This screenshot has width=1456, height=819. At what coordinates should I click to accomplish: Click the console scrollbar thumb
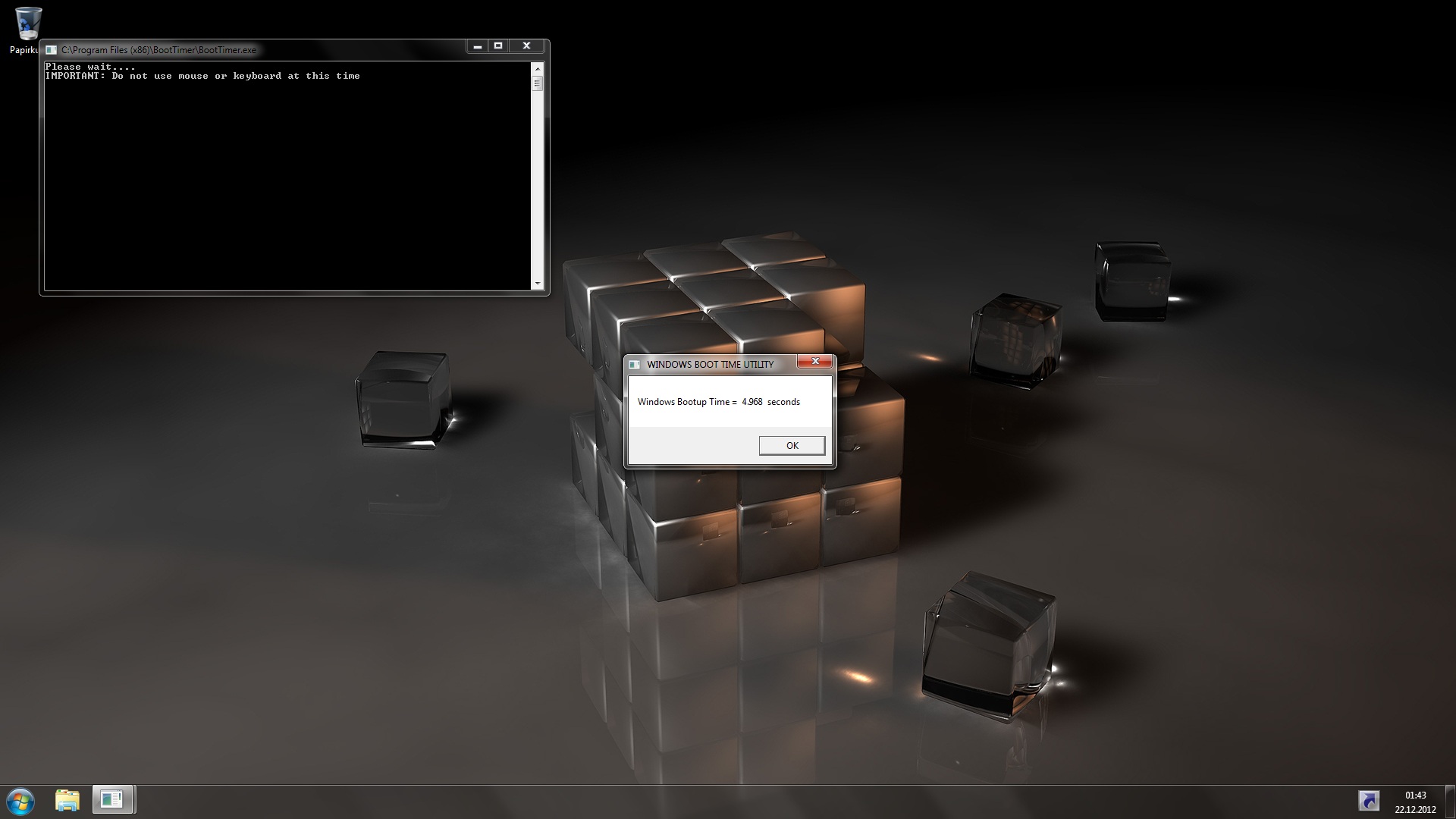pyautogui.click(x=538, y=83)
